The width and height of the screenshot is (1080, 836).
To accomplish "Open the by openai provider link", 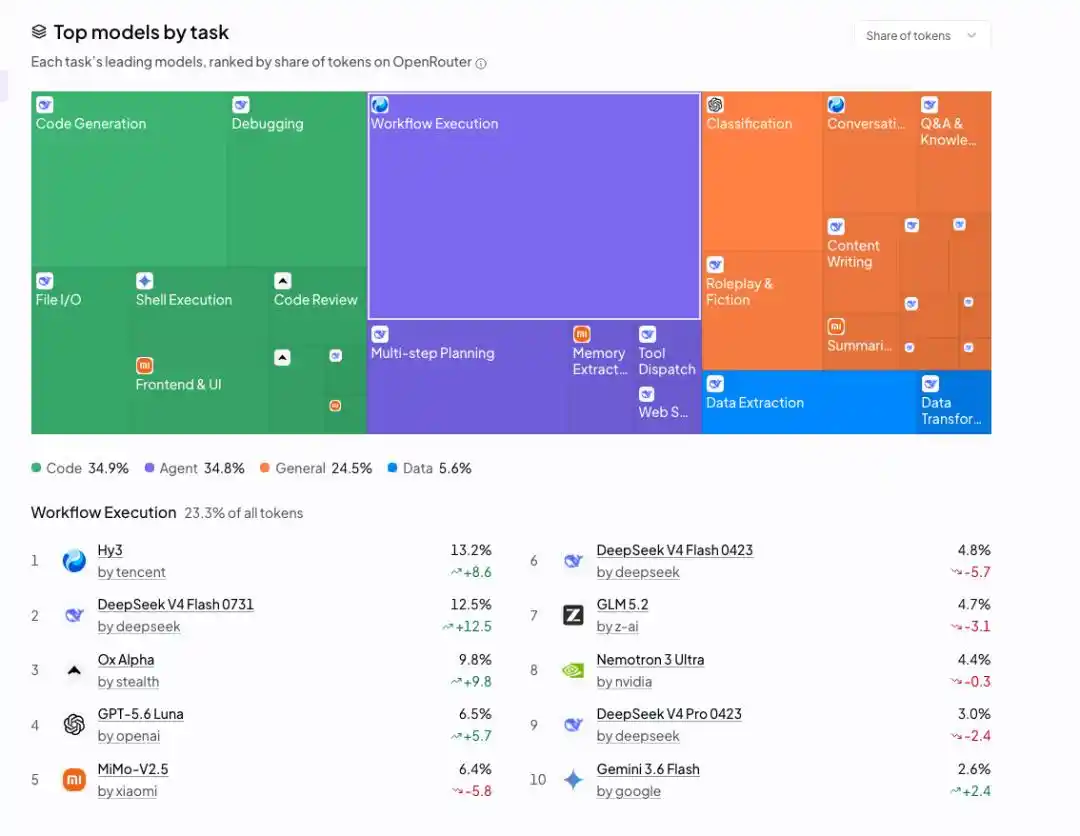I will point(129,736).
